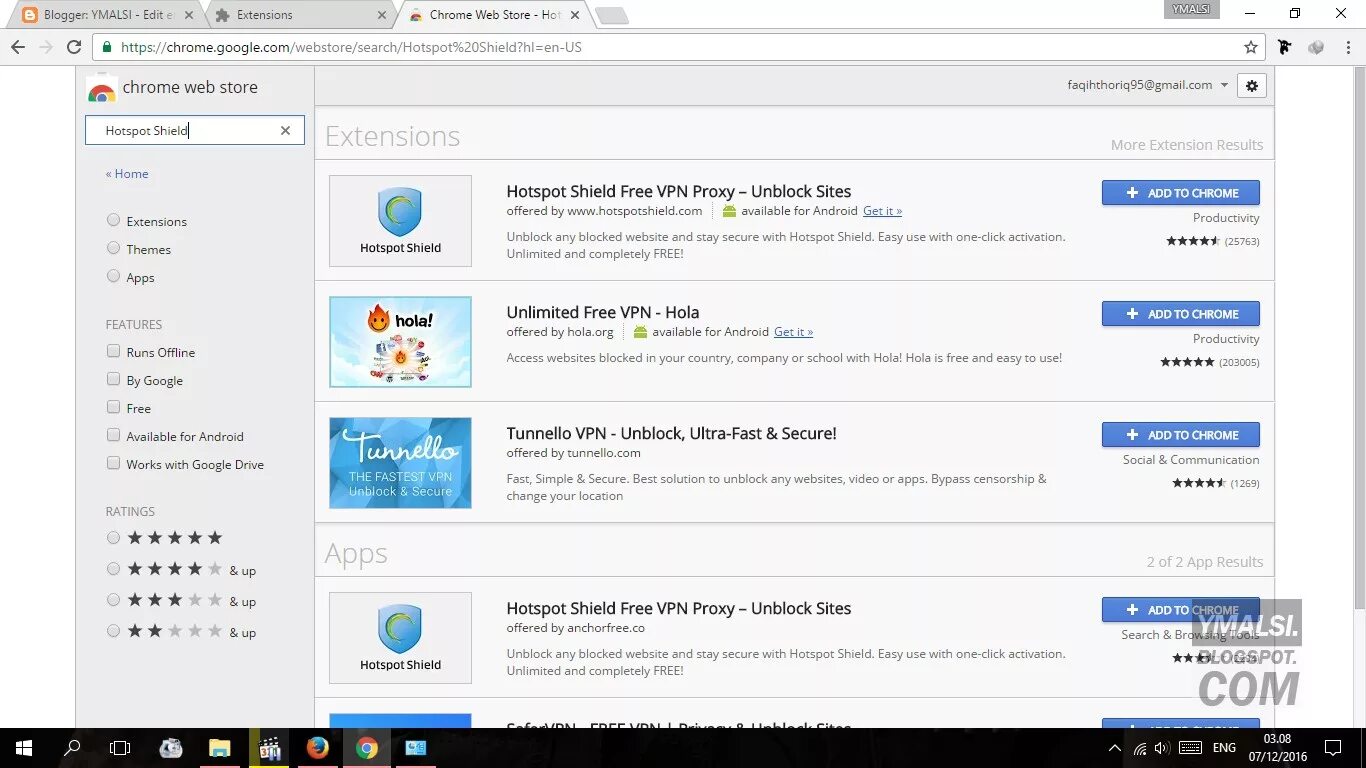Image resolution: width=1366 pixels, height=768 pixels.
Task: Click the chrome web store logo
Action: click(x=101, y=88)
